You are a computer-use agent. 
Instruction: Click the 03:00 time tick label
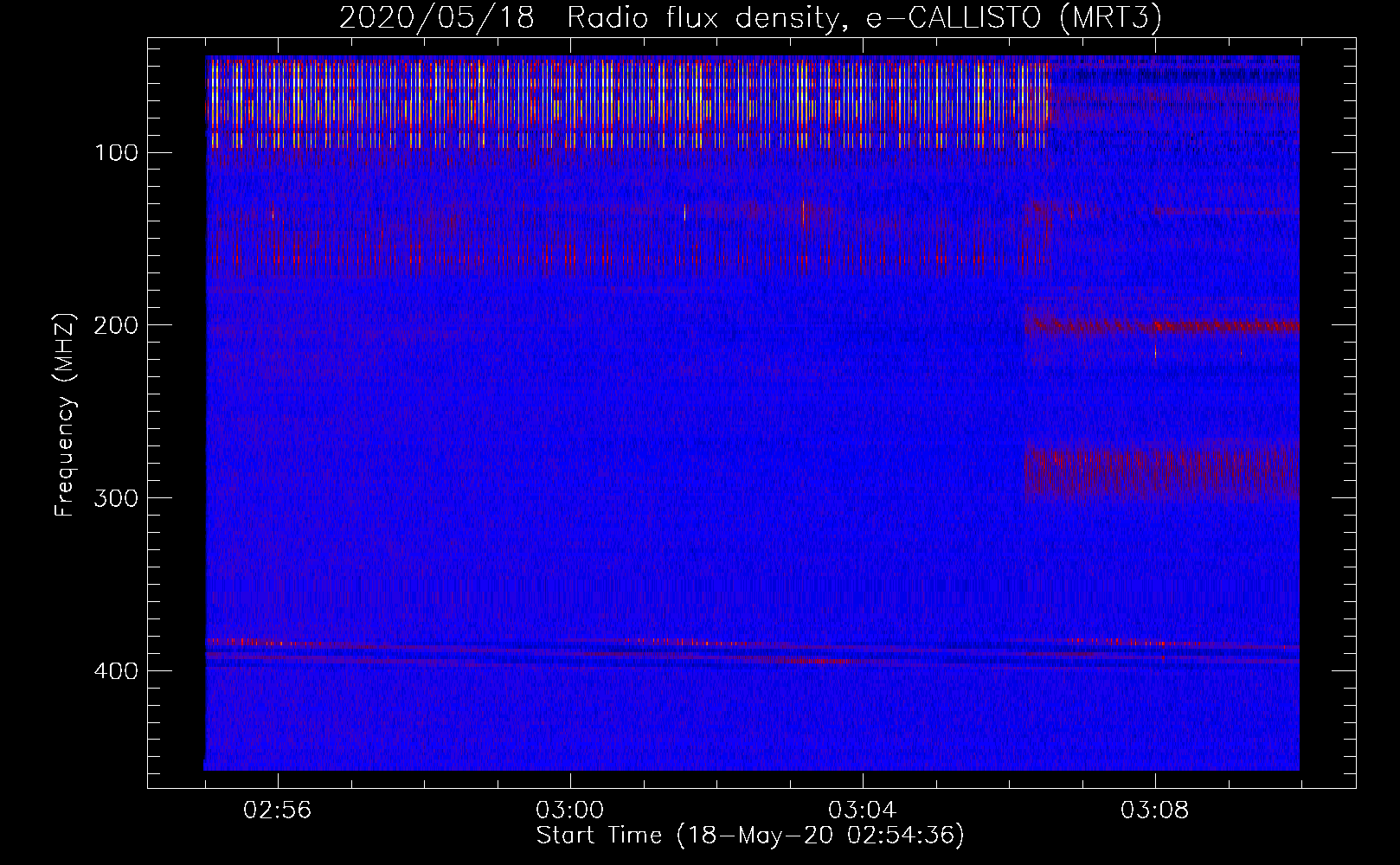tap(569, 811)
